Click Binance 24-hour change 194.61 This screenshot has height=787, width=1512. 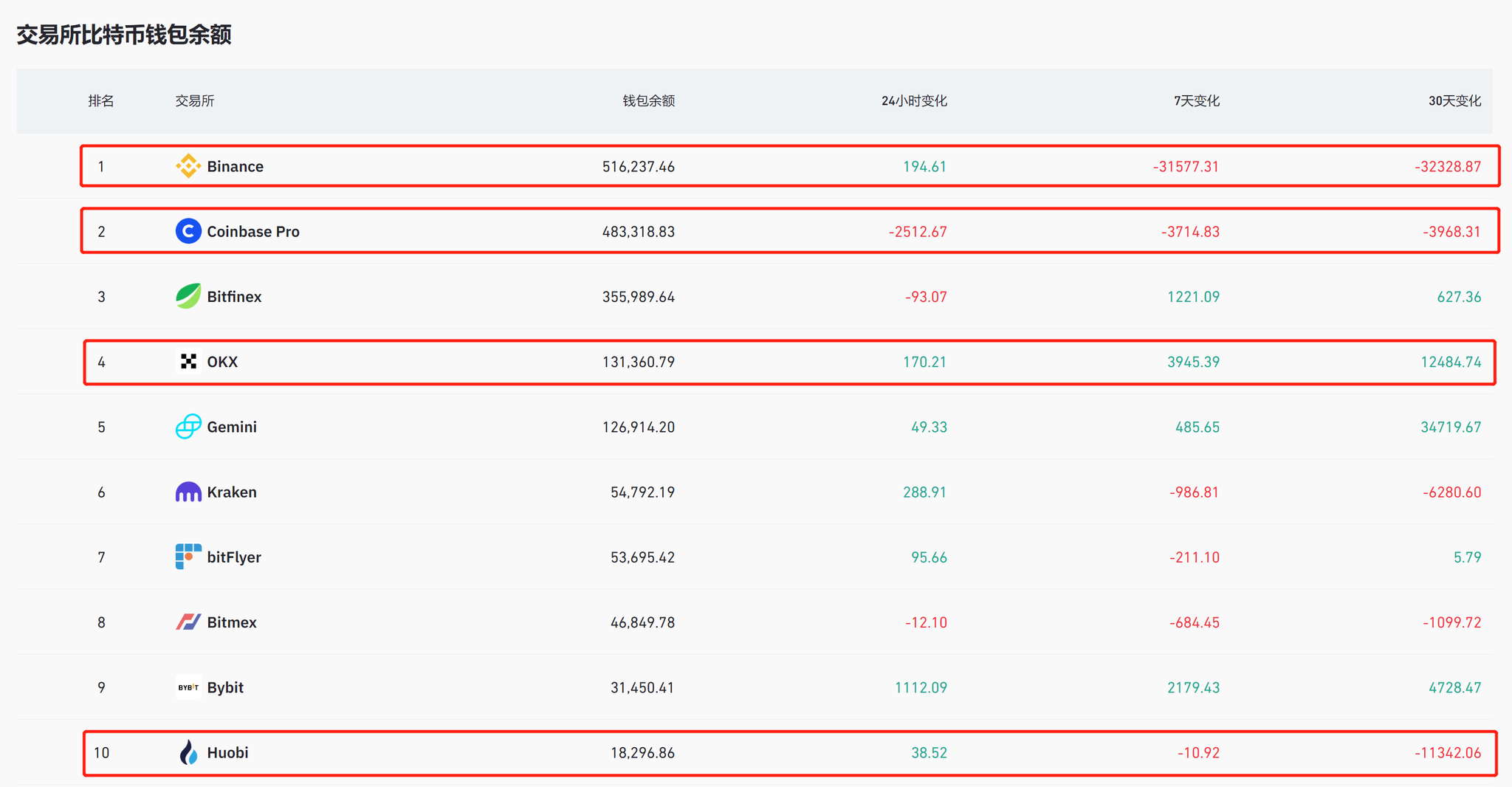coord(925,167)
